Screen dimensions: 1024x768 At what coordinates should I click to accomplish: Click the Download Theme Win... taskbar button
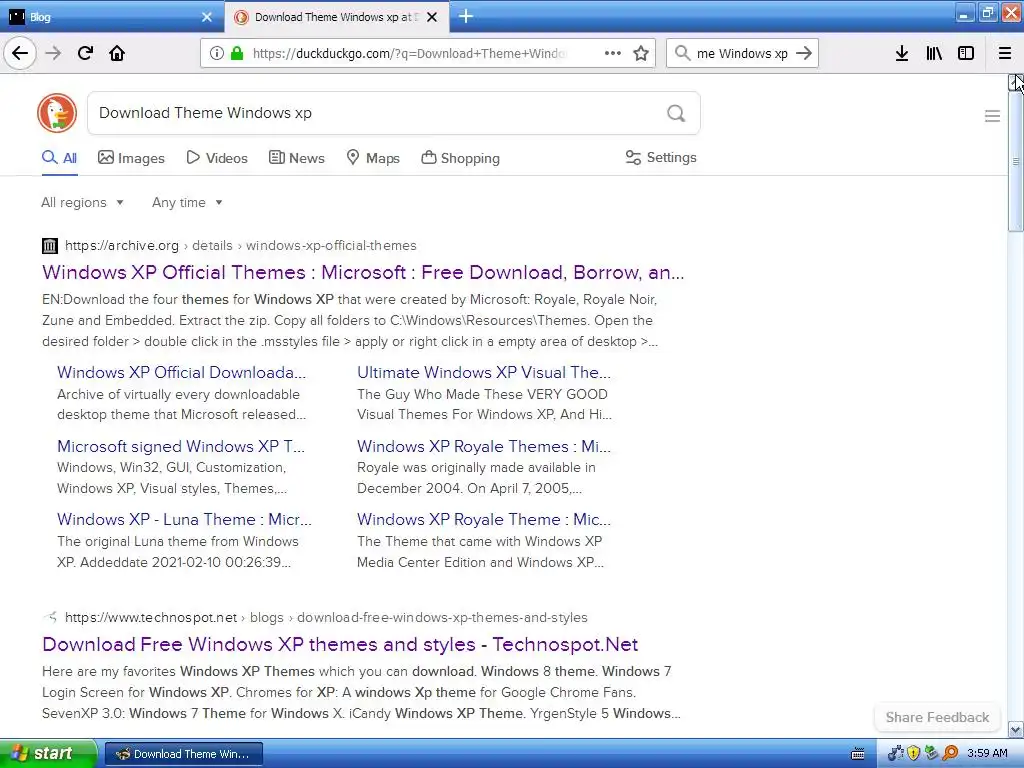tap(184, 754)
